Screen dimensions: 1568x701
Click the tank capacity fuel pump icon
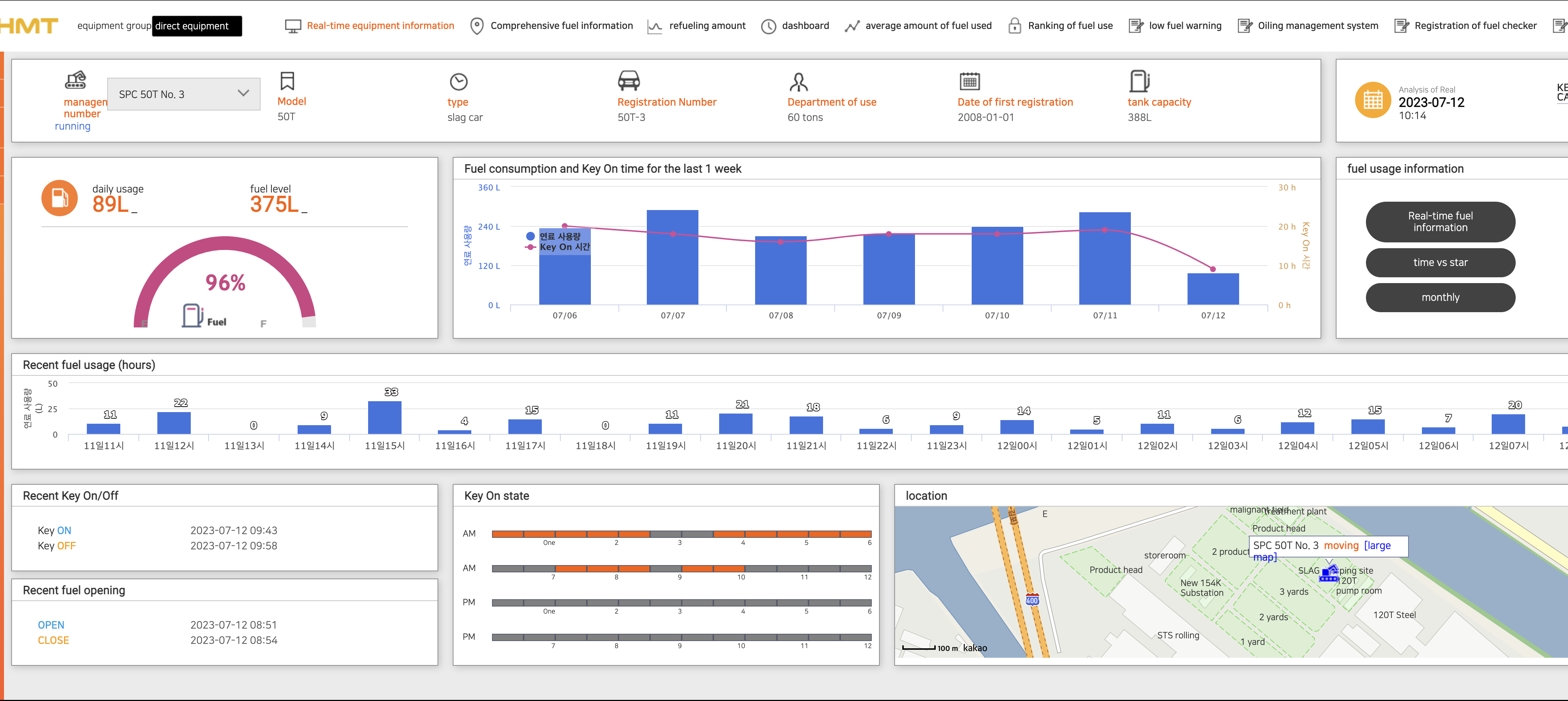(1139, 81)
